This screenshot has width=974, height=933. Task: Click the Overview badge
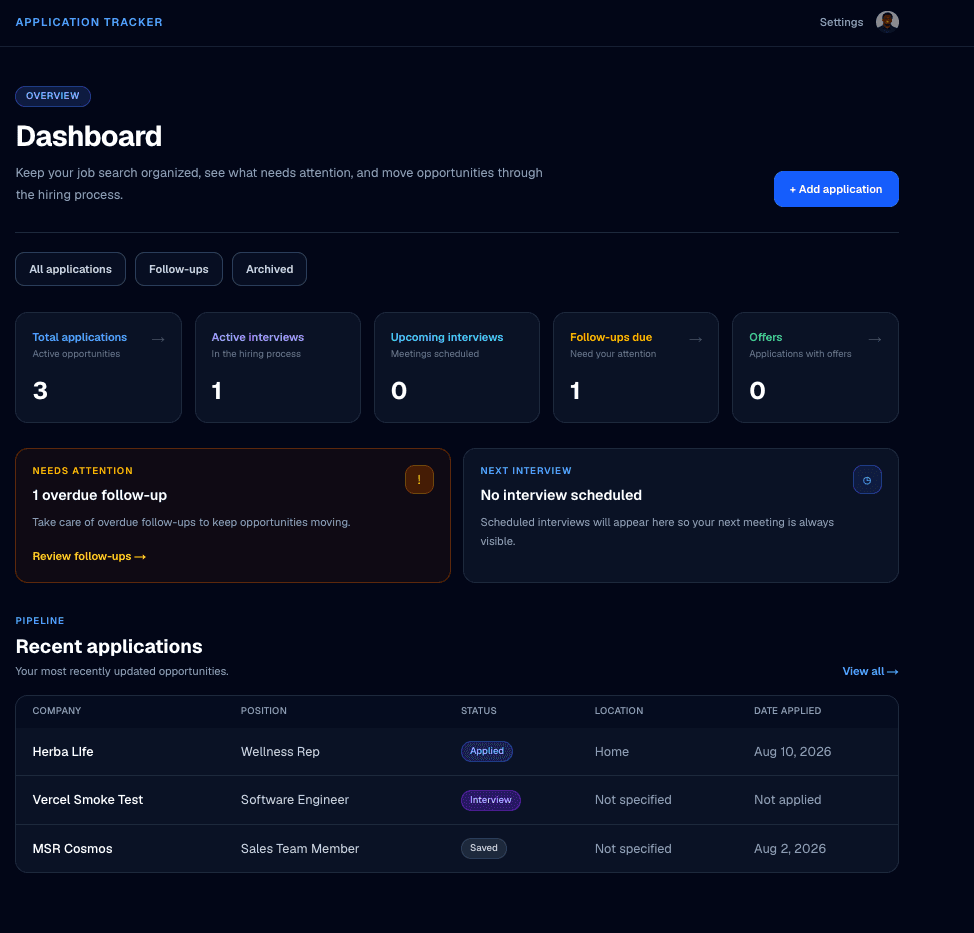pyautogui.click(x=53, y=96)
